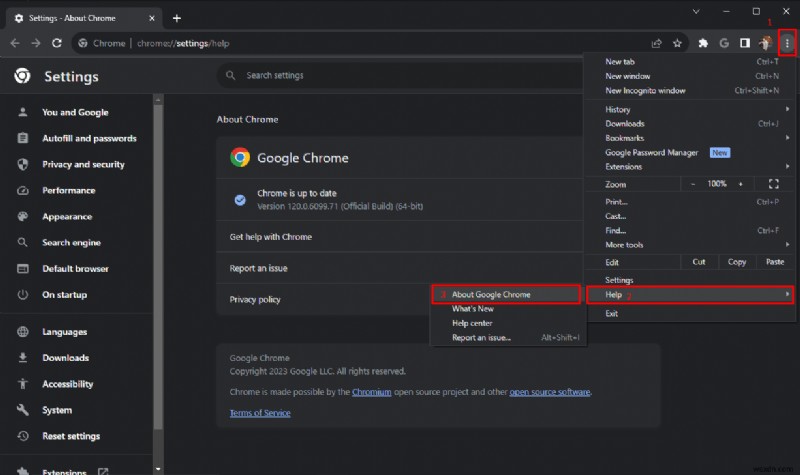Toggle the side panel icon

[745, 43]
